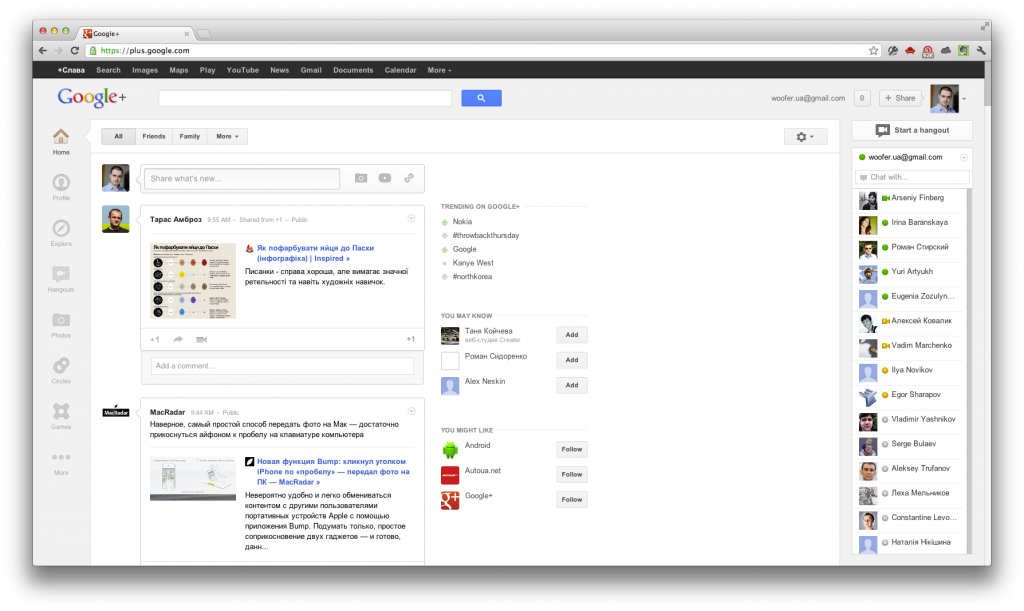The width and height of the screenshot is (1024, 611).
Task: Open the Android page icon
Action: point(450,449)
